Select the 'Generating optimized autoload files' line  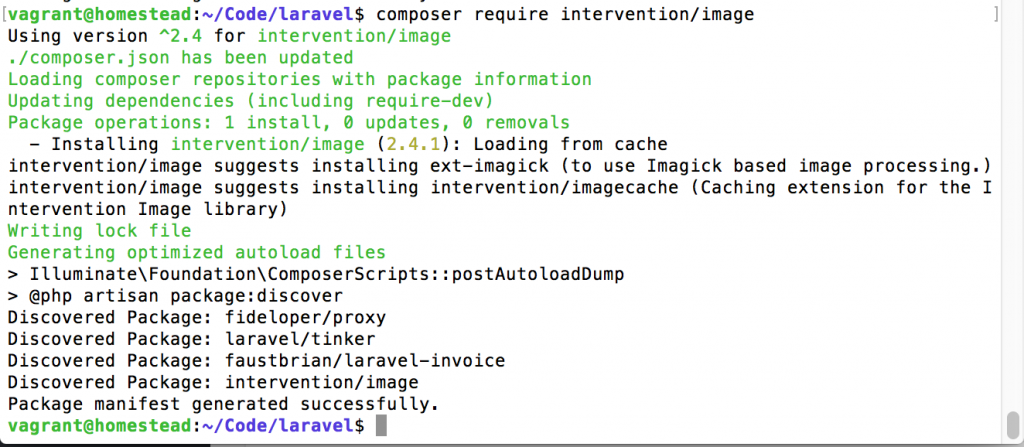pos(196,252)
